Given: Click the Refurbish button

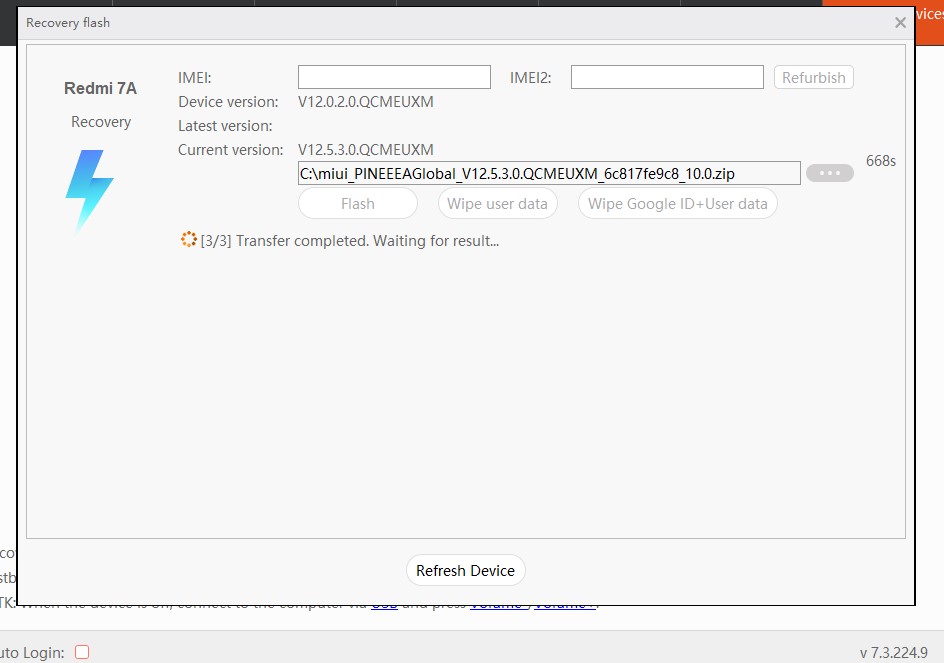Looking at the screenshot, I should pos(813,77).
